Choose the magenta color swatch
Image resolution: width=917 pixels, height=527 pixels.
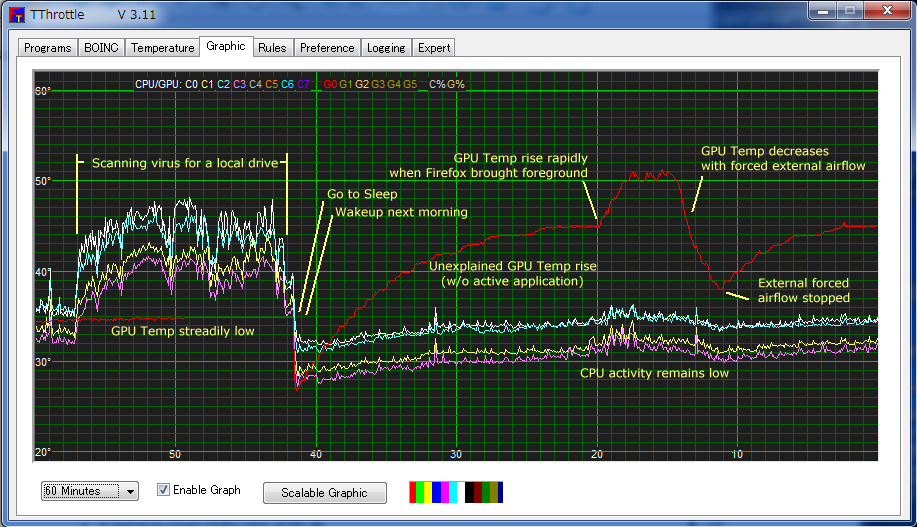(x=445, y=492)
